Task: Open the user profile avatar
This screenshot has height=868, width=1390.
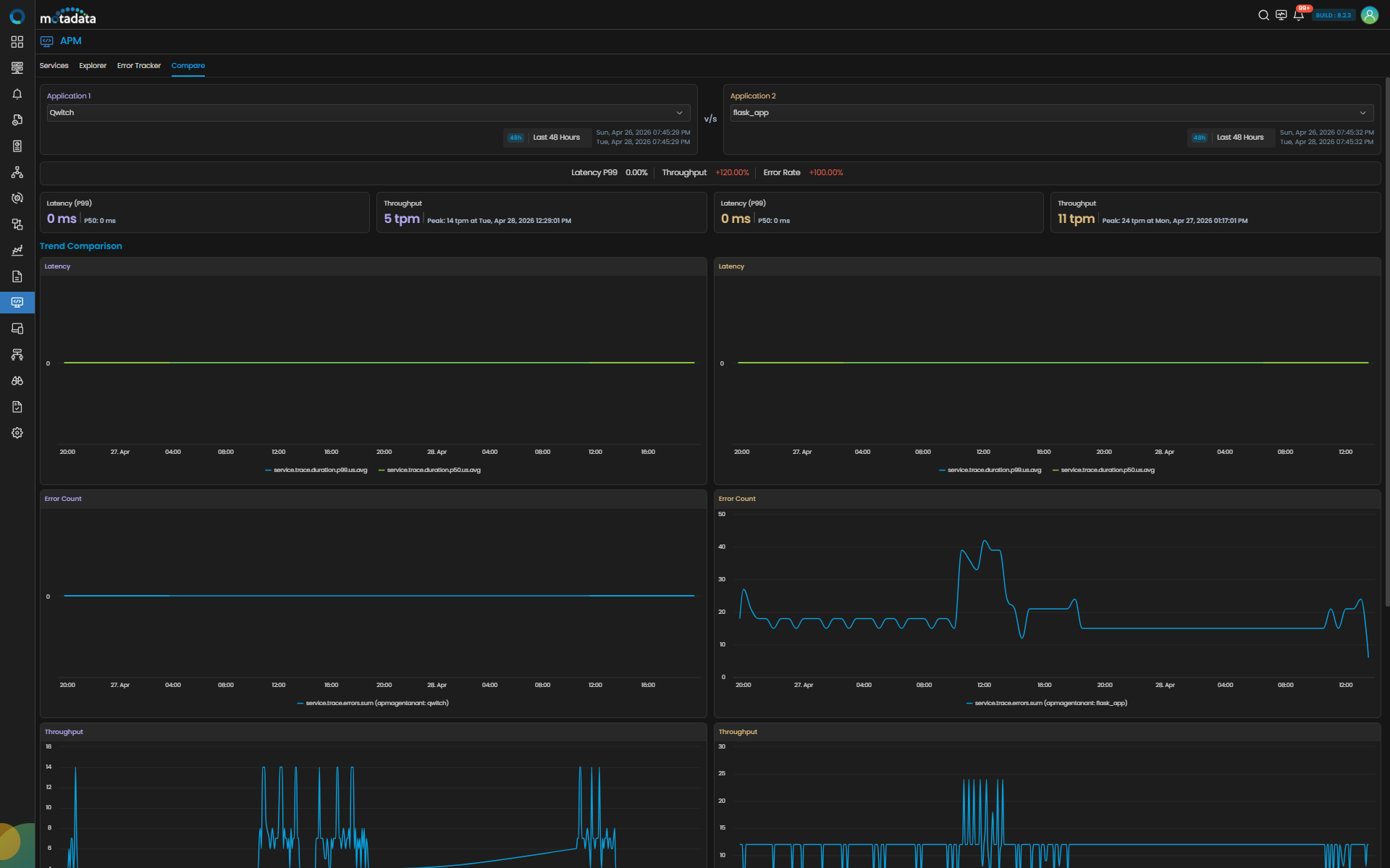Action: coord(1369,15)
